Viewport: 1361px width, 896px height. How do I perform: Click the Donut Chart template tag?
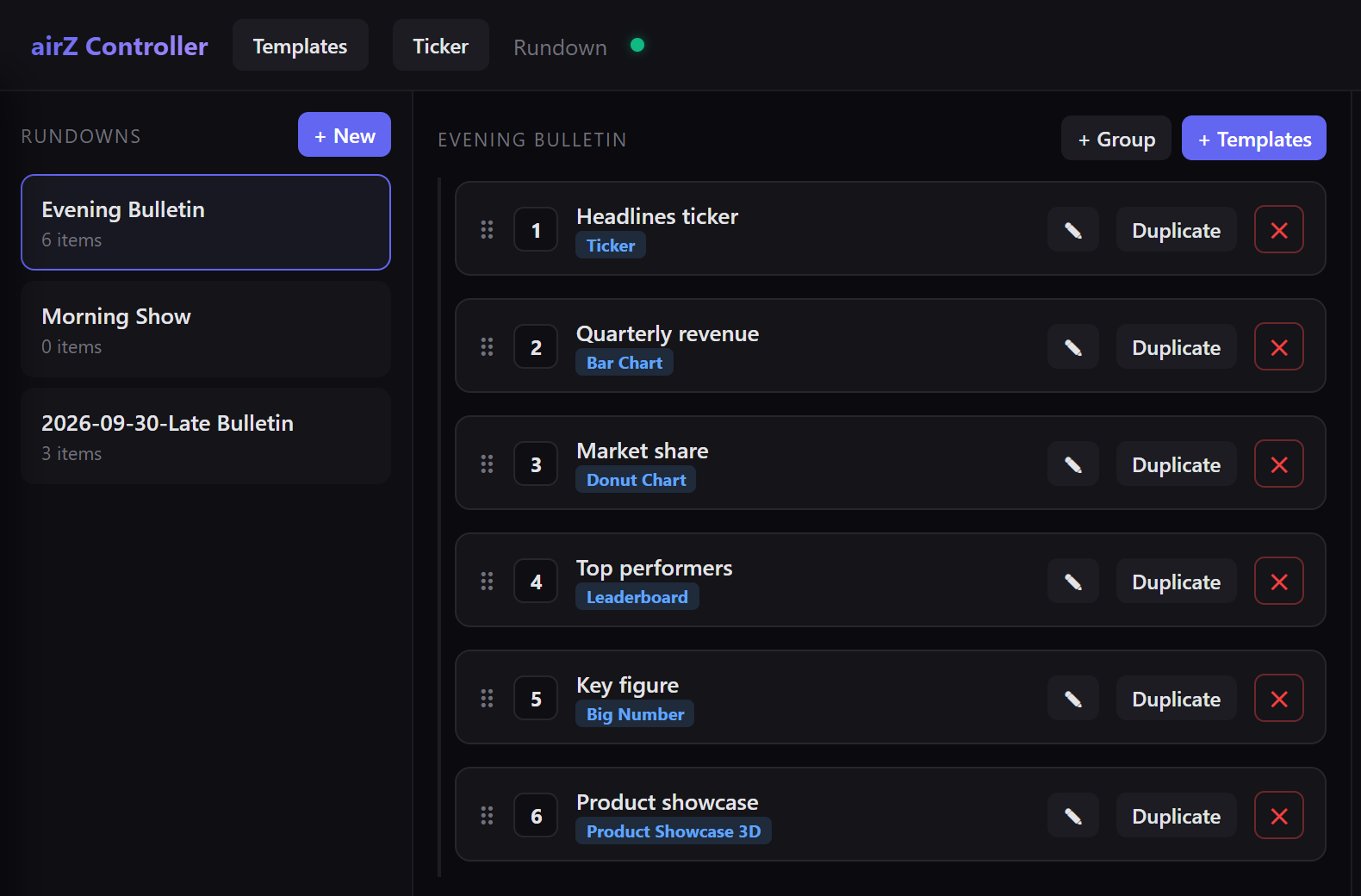pyautogui.click(x=636, y=480)
